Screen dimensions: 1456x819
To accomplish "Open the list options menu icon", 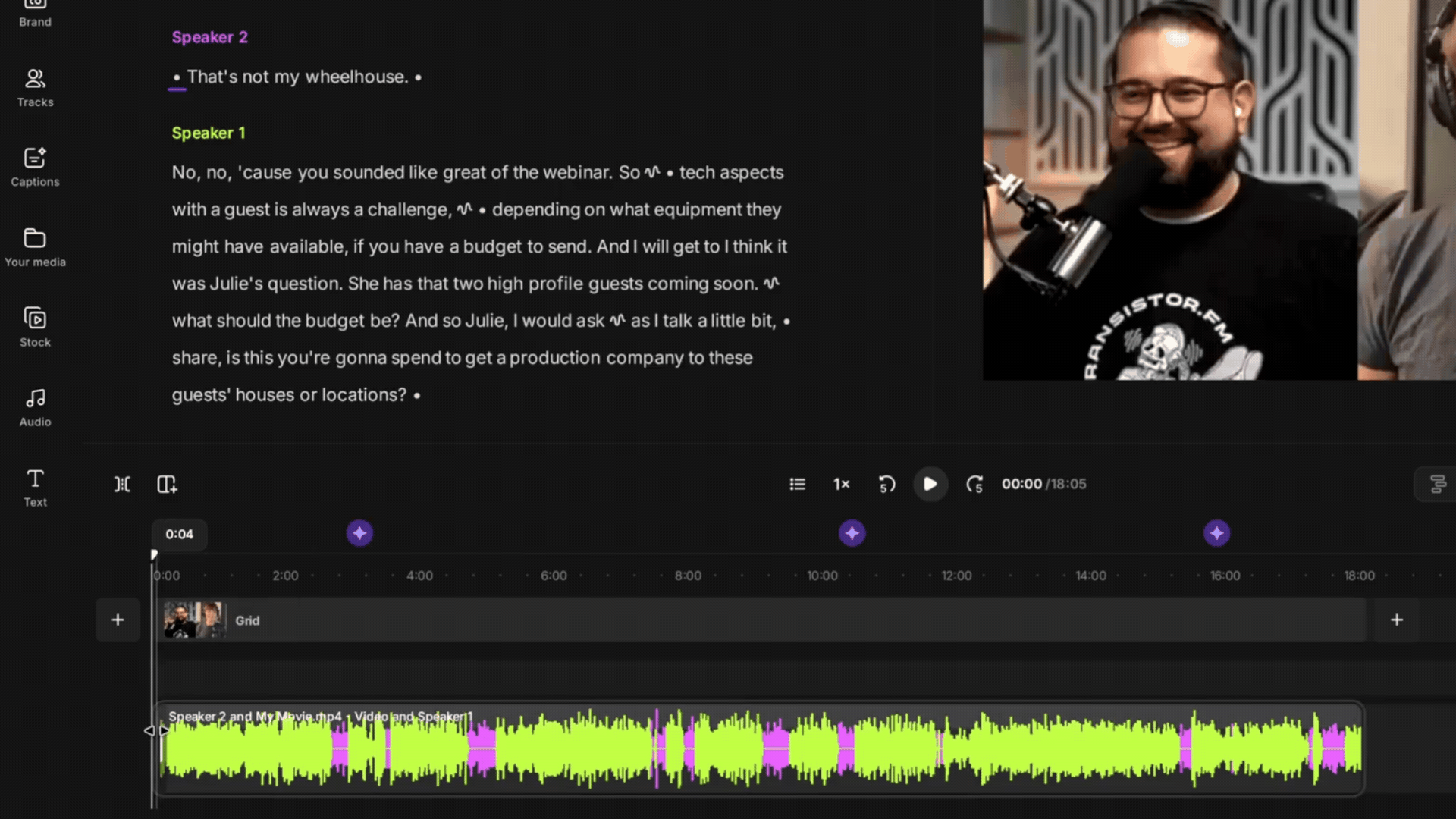I will pos(797,484).
